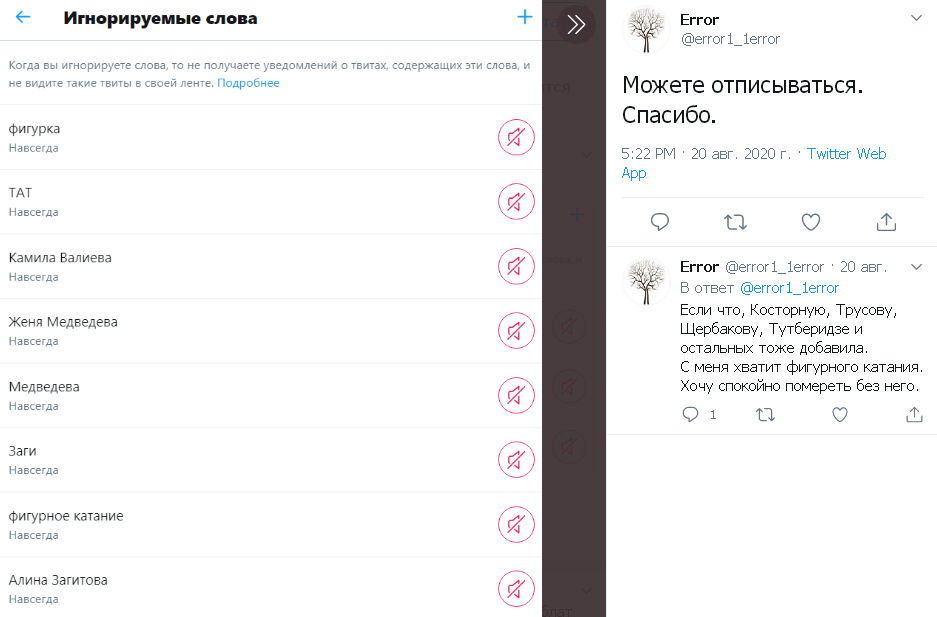Viewport: 937px width, 617px height.
Task: Unmute the word 'фигурка'
Action: pyautogui.click(x=516, y=137)
